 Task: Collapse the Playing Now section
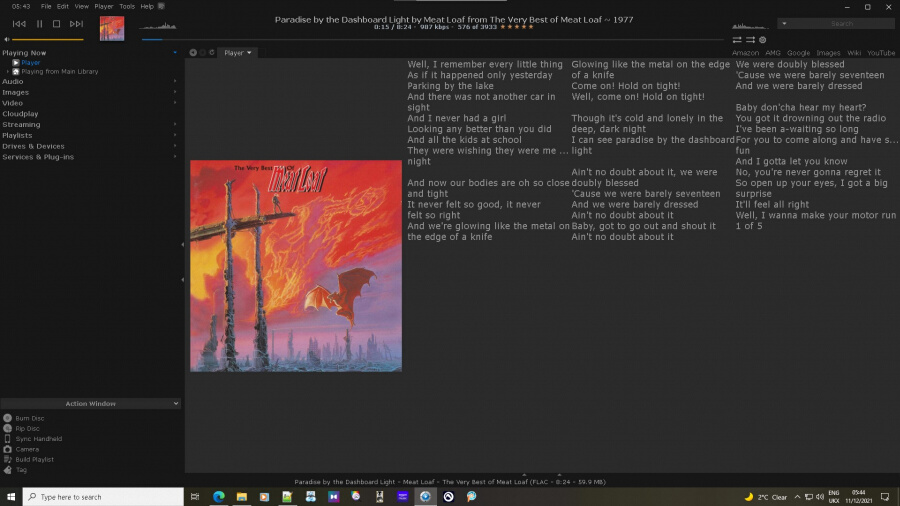[x=175, y=53]
